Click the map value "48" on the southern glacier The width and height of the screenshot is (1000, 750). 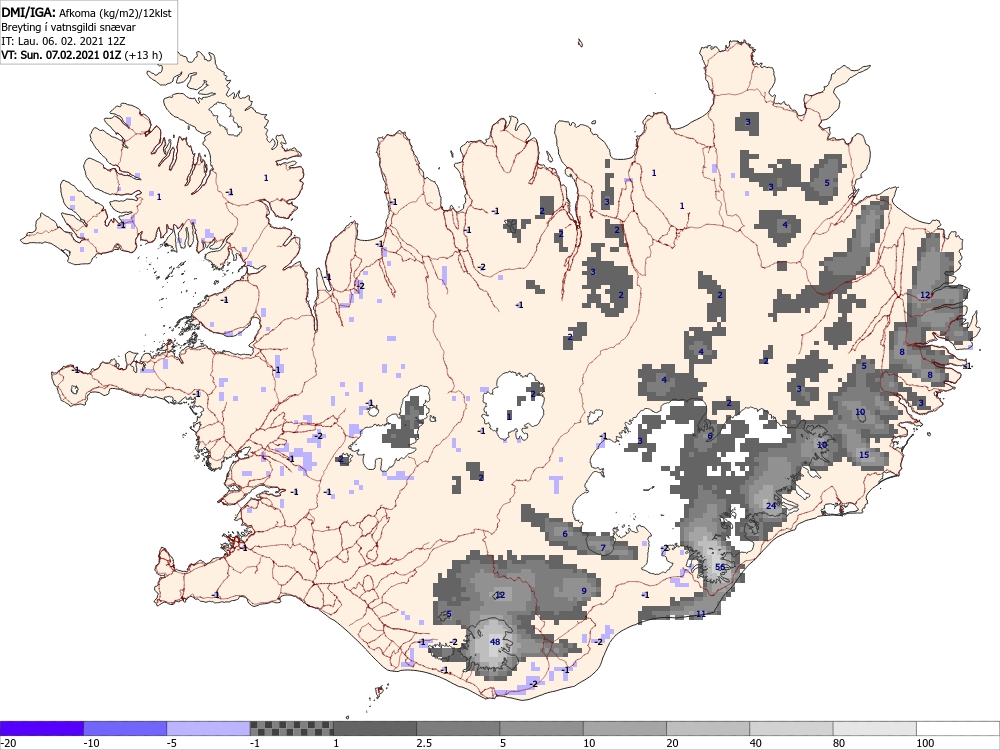coord(495,642)
